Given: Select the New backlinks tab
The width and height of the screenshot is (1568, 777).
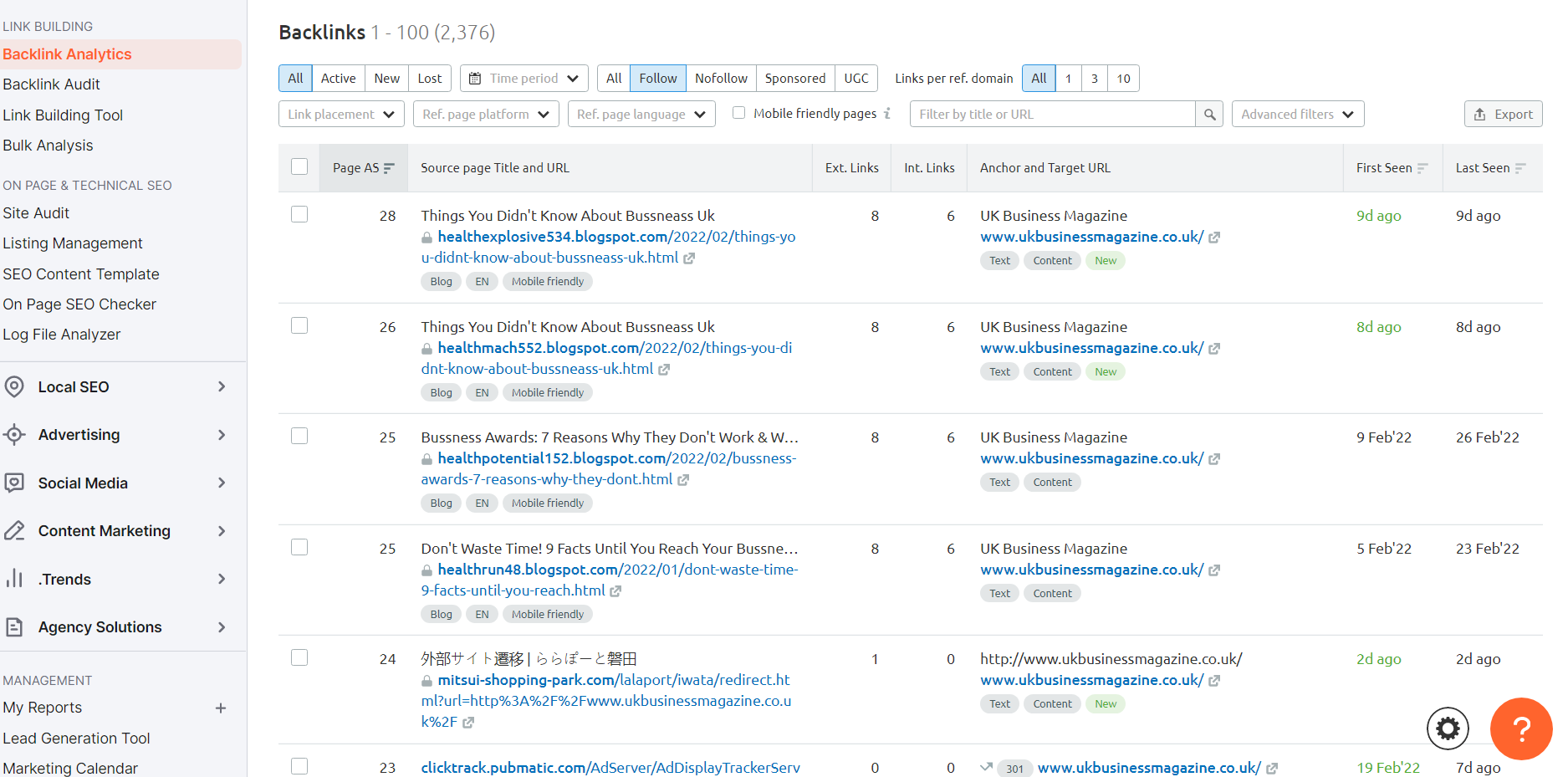Looking at the screenshot, I should (x=386, y=79).
